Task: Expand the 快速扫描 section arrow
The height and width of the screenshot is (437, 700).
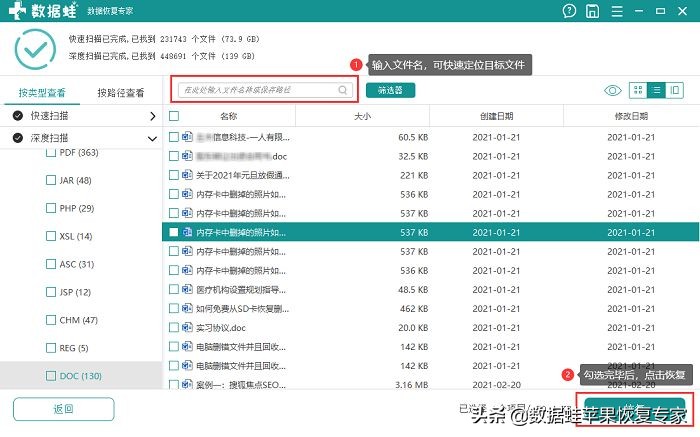Action: pos(153,116)
